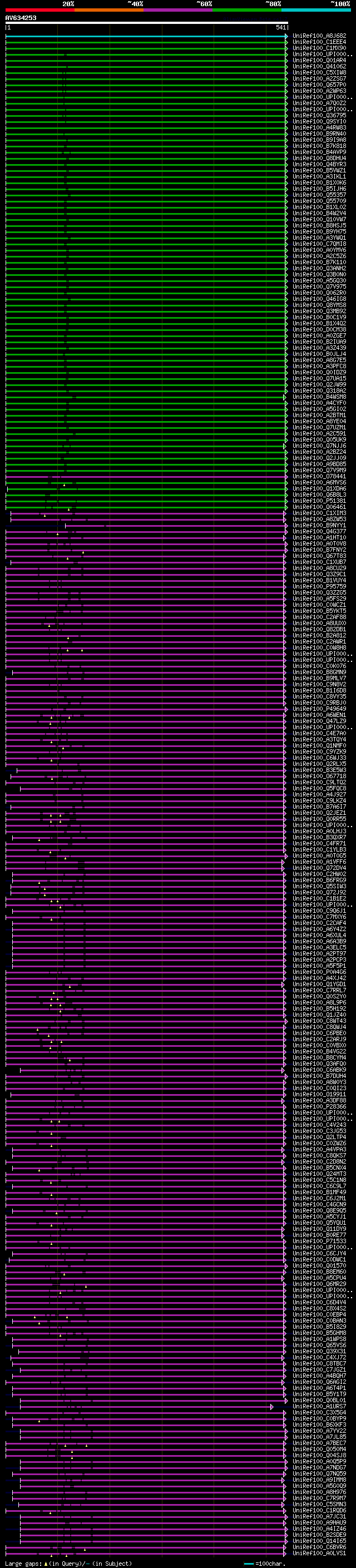356x1568 pixels.
Task: Click the green alignment bar for C1EEE4
Action: [147, 42]
